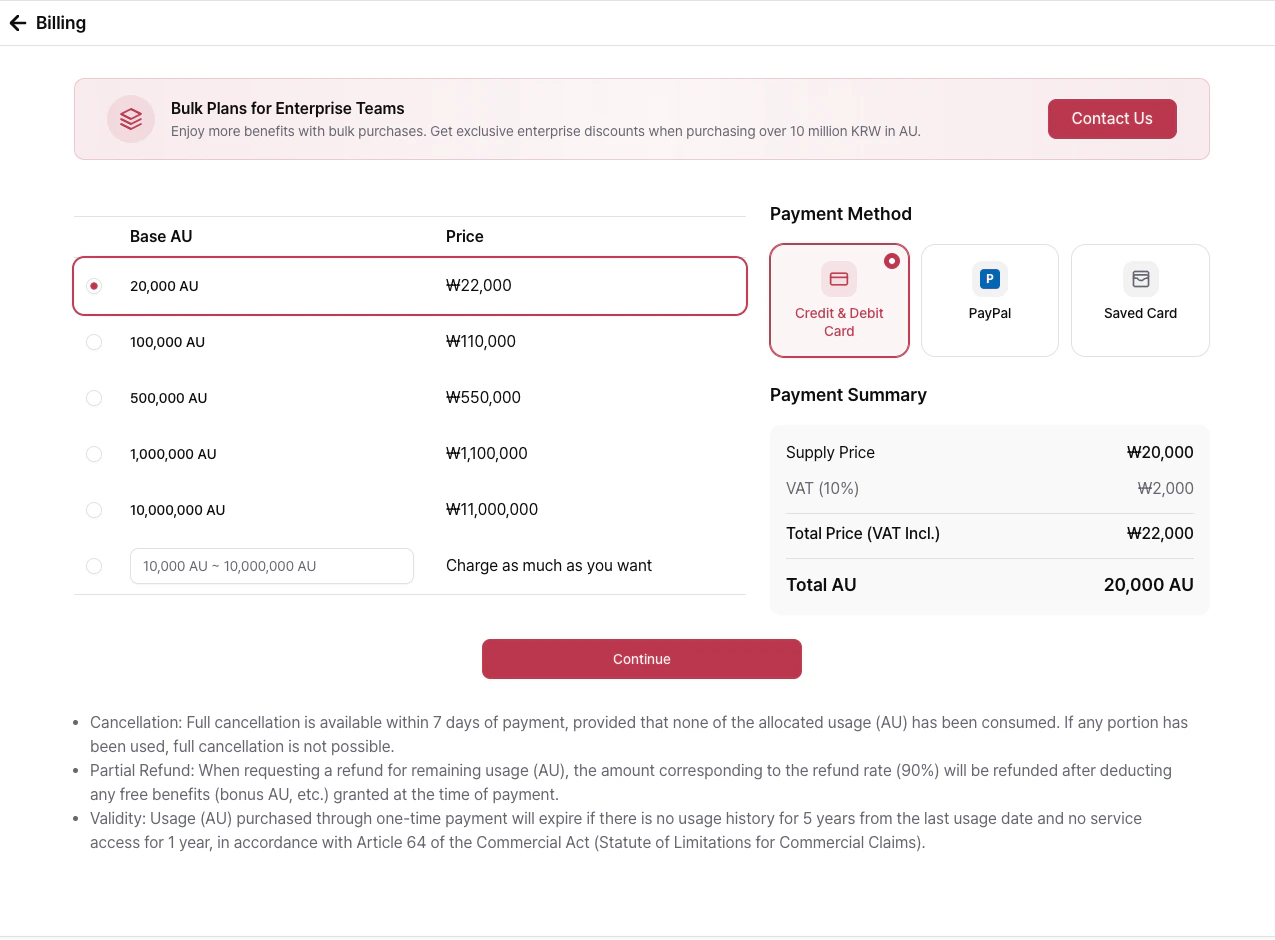Click the PayPal logo icon
The width and height of the screenshot is (1275, 940).
pyautogui.click(x=989, y=279)
